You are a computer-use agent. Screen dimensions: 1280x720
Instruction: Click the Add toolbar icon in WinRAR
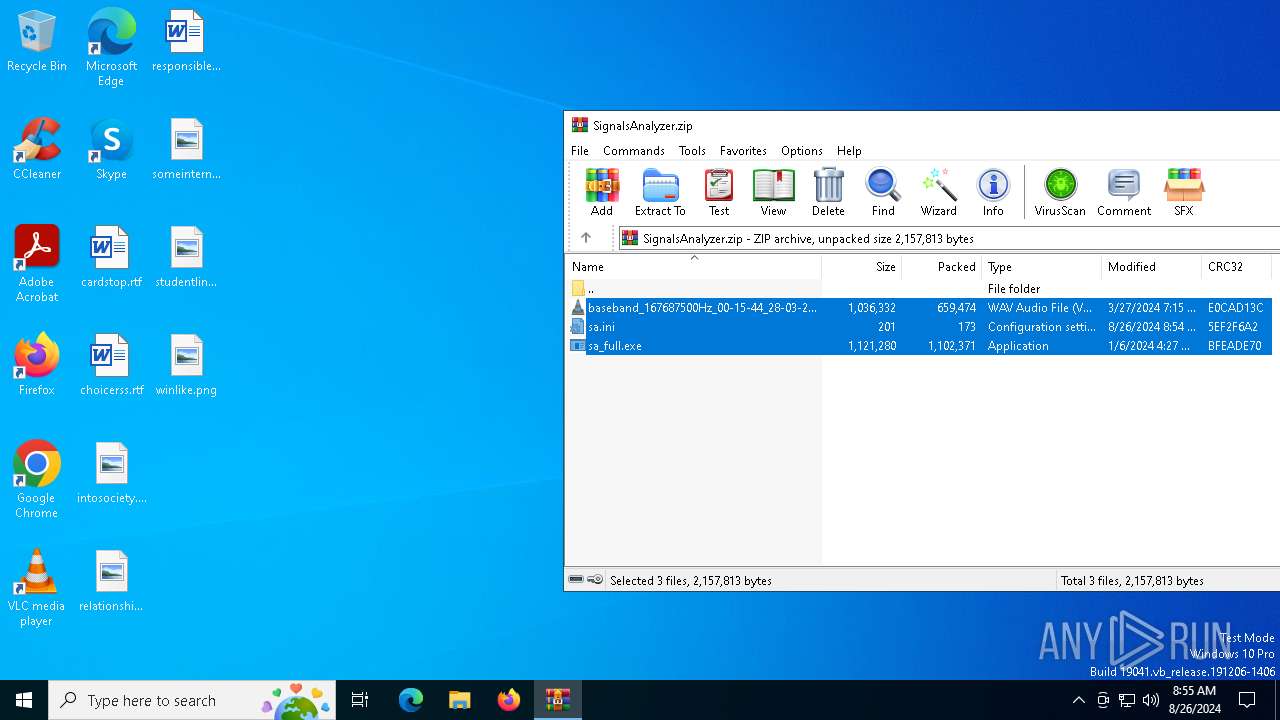point(602,193)
